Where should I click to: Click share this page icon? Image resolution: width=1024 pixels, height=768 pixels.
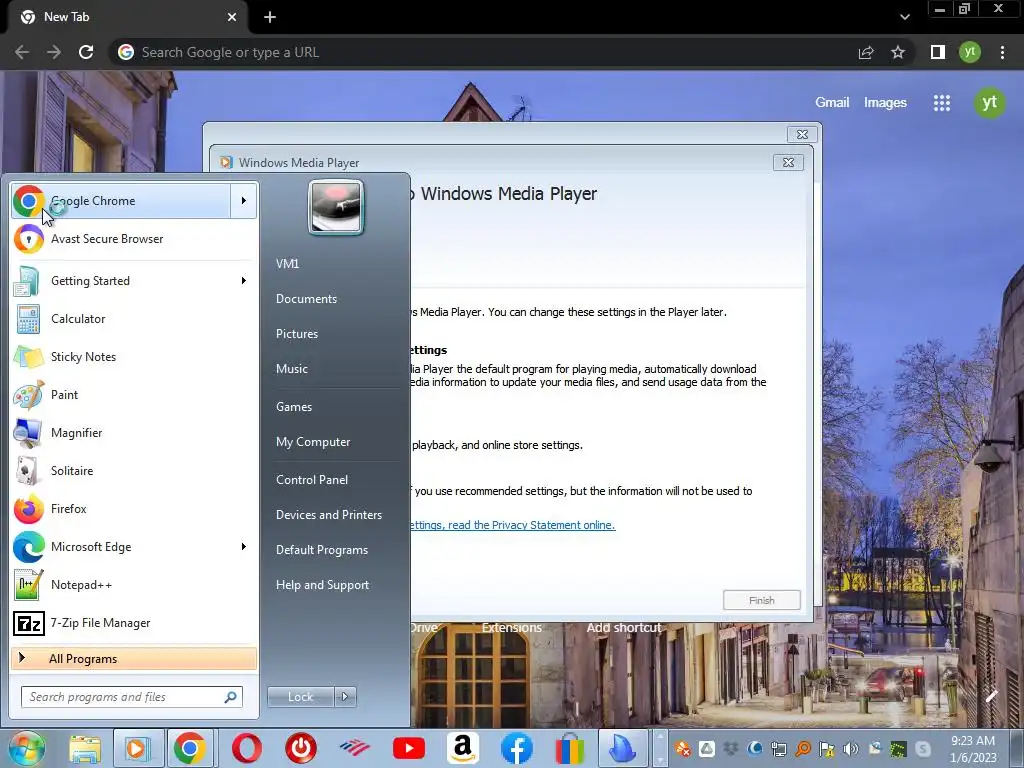click(x=866, y=52)
